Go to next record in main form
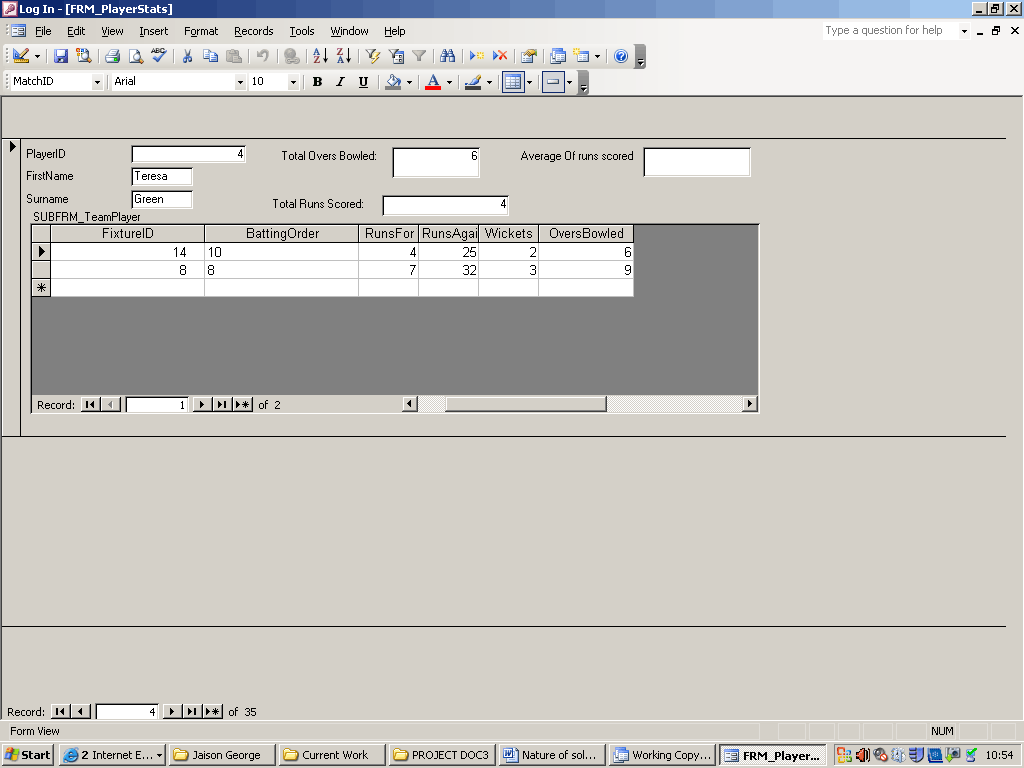The width and height of the screenshot is (1024, 768). (172, 712)
